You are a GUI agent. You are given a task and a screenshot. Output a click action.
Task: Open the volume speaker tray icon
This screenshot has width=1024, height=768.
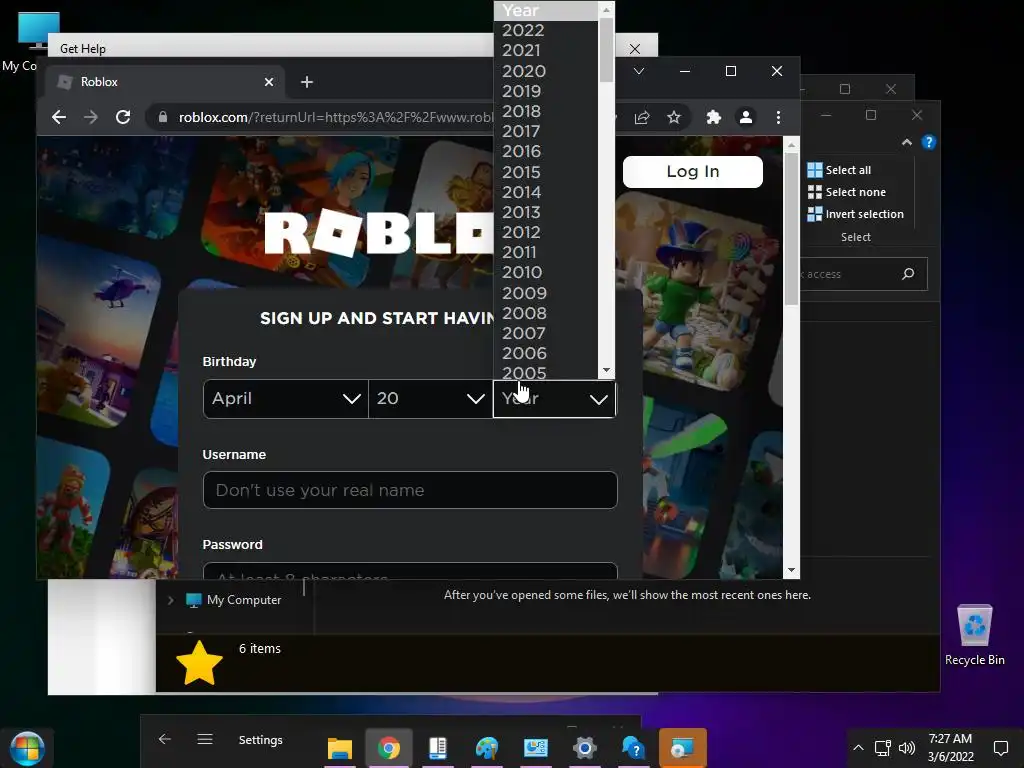906,748
